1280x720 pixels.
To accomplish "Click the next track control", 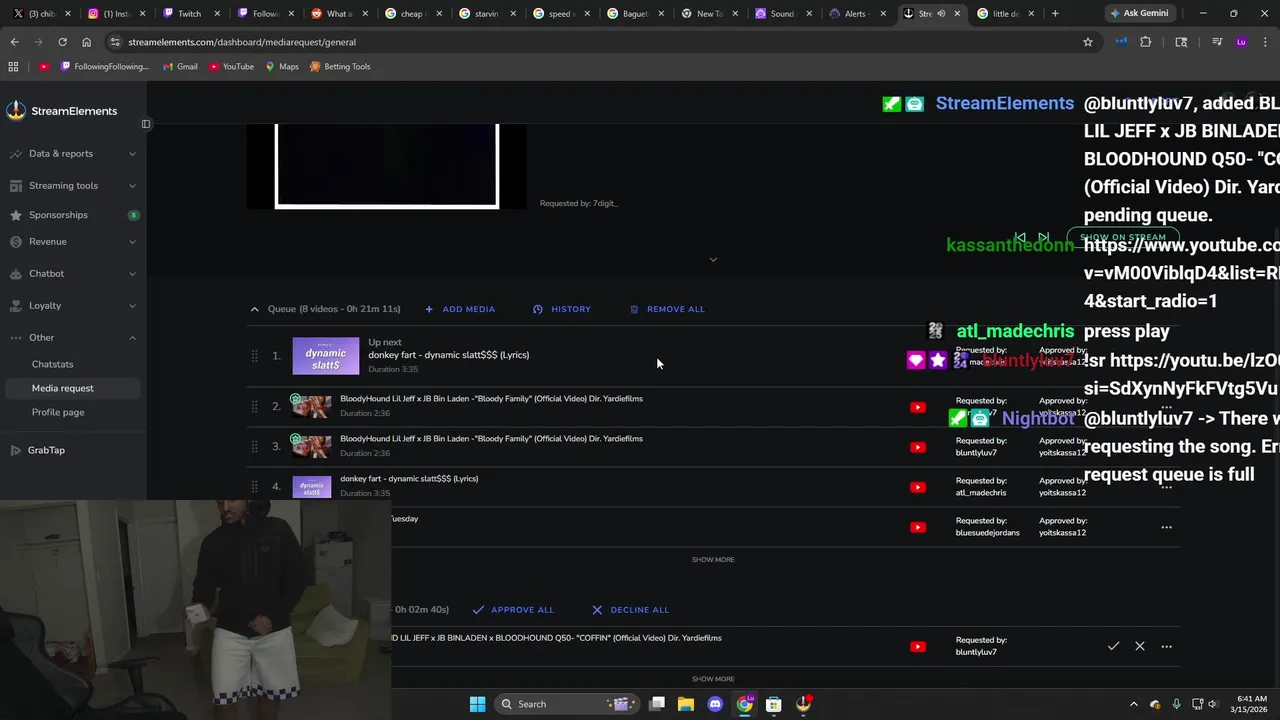I will click(1043, 238).
